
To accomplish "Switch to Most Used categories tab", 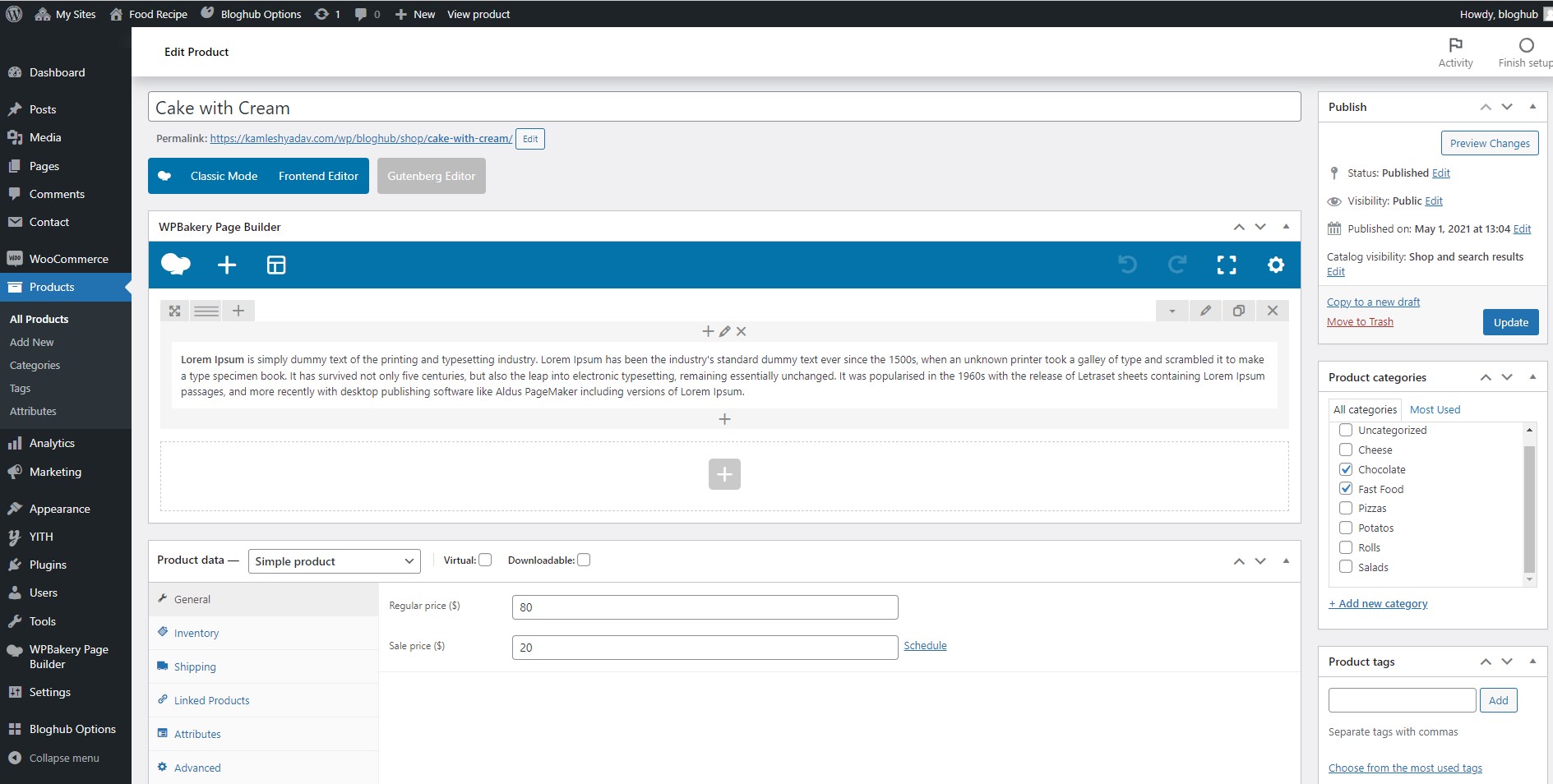I will (1435, 409).
